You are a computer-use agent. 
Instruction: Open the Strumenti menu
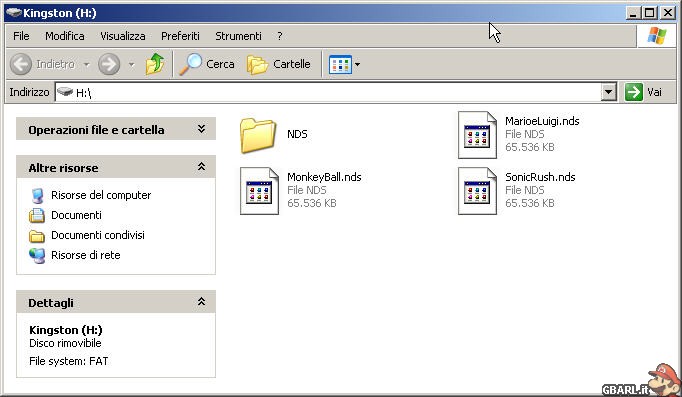pos(238,36)
